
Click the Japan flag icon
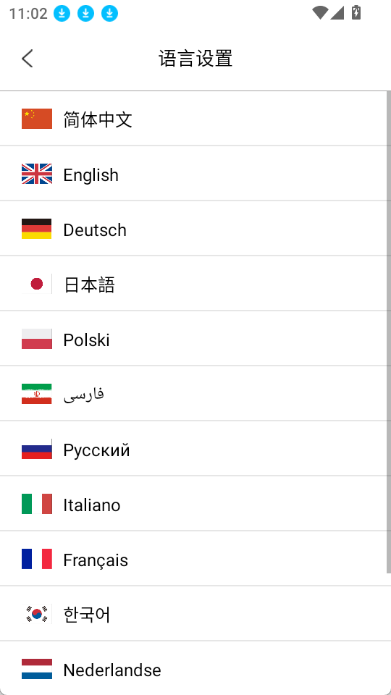[37, 284]
